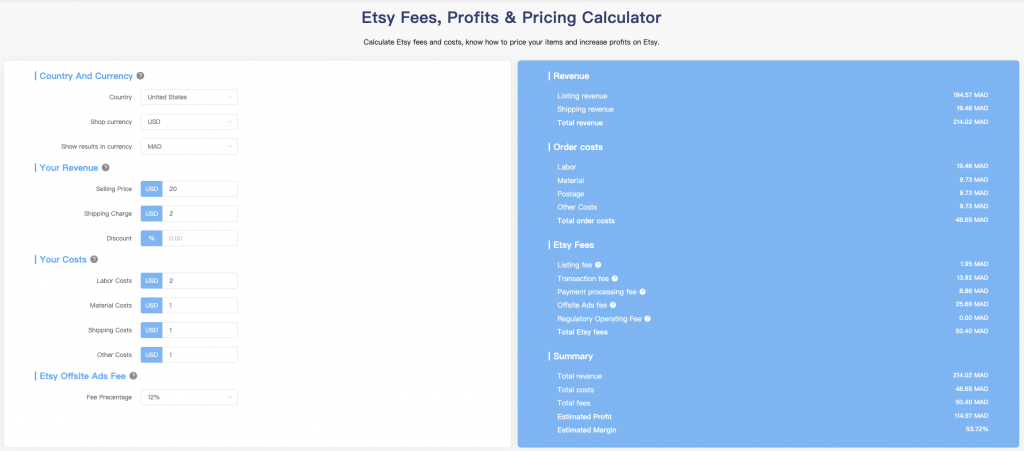This screenshot has height=451, width=1024.
Task: Click help icon beside Country And Currency
Action: (140, 76)
